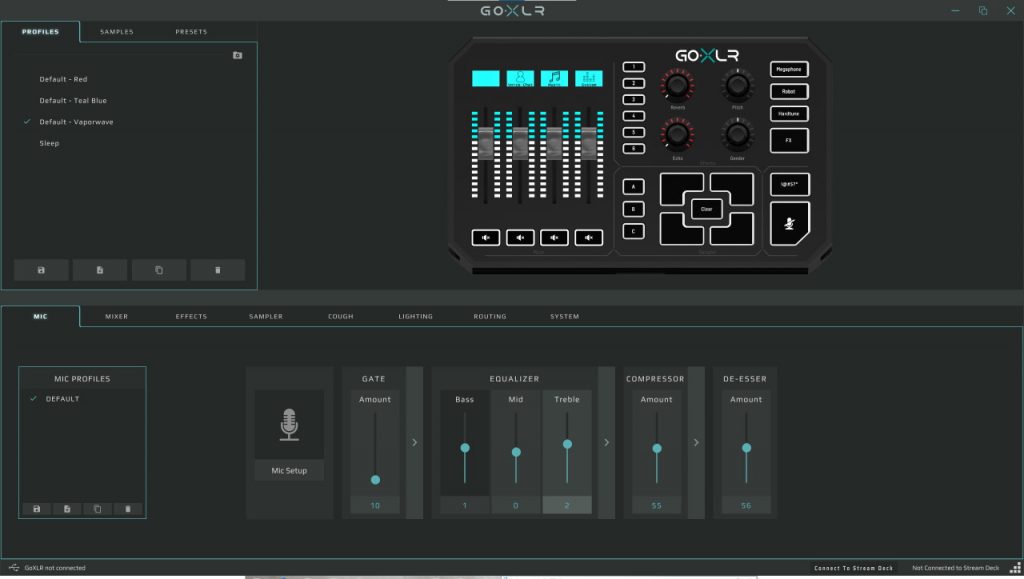Select the Sleep profile
The image size is (1024, 579).
[48, 143]
